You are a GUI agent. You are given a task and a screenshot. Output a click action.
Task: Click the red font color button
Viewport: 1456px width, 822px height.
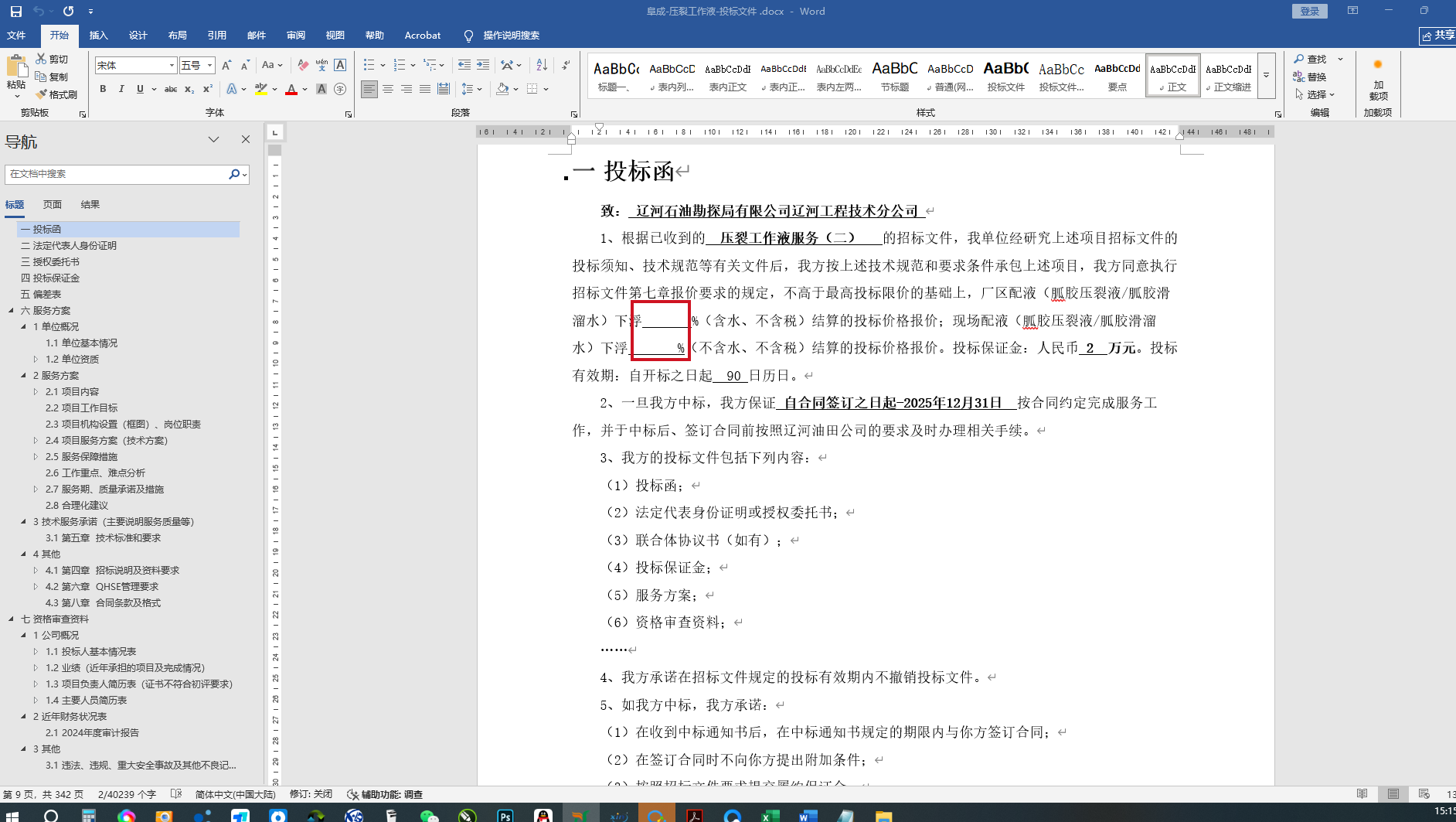coord(291,90)
